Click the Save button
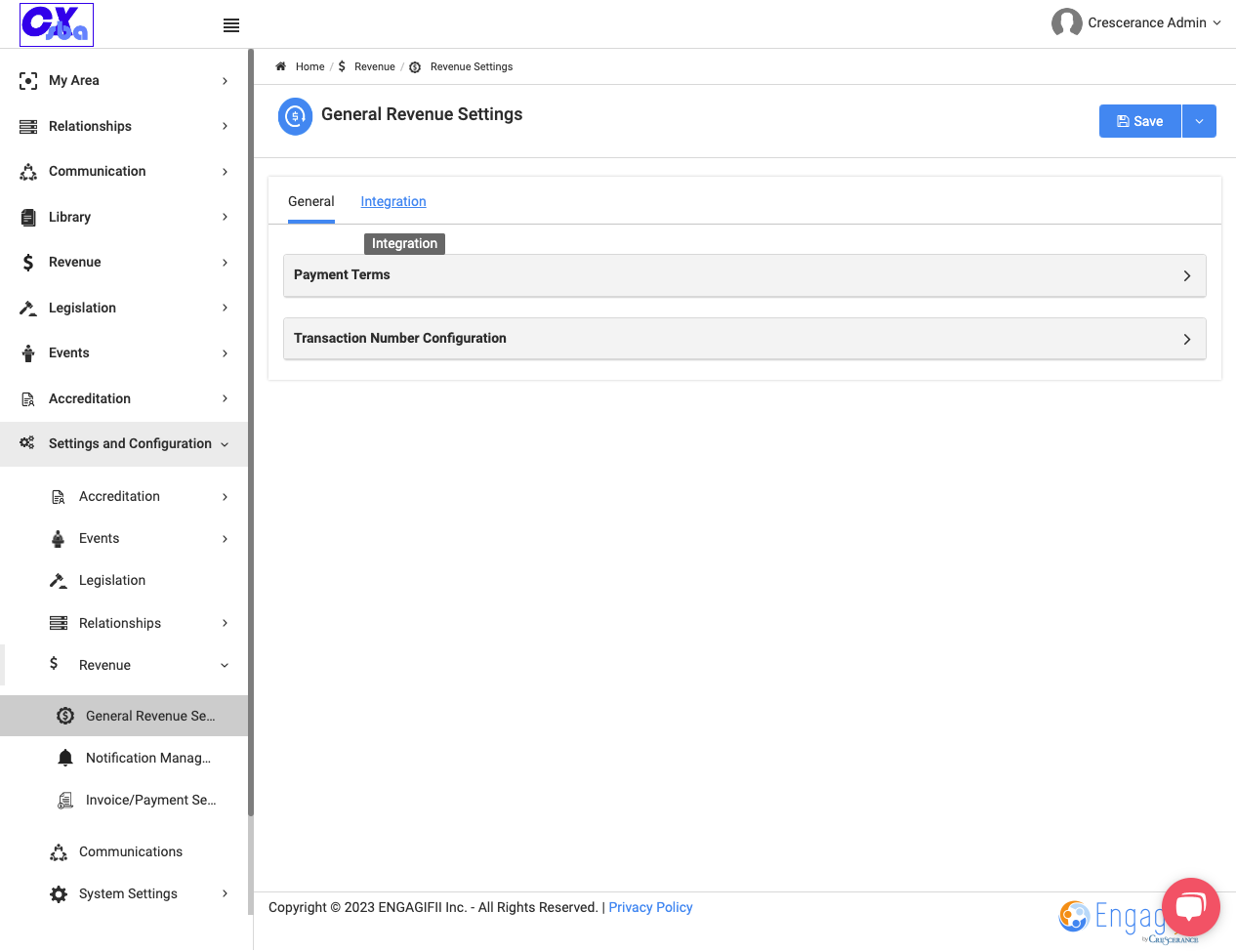 1139,121
